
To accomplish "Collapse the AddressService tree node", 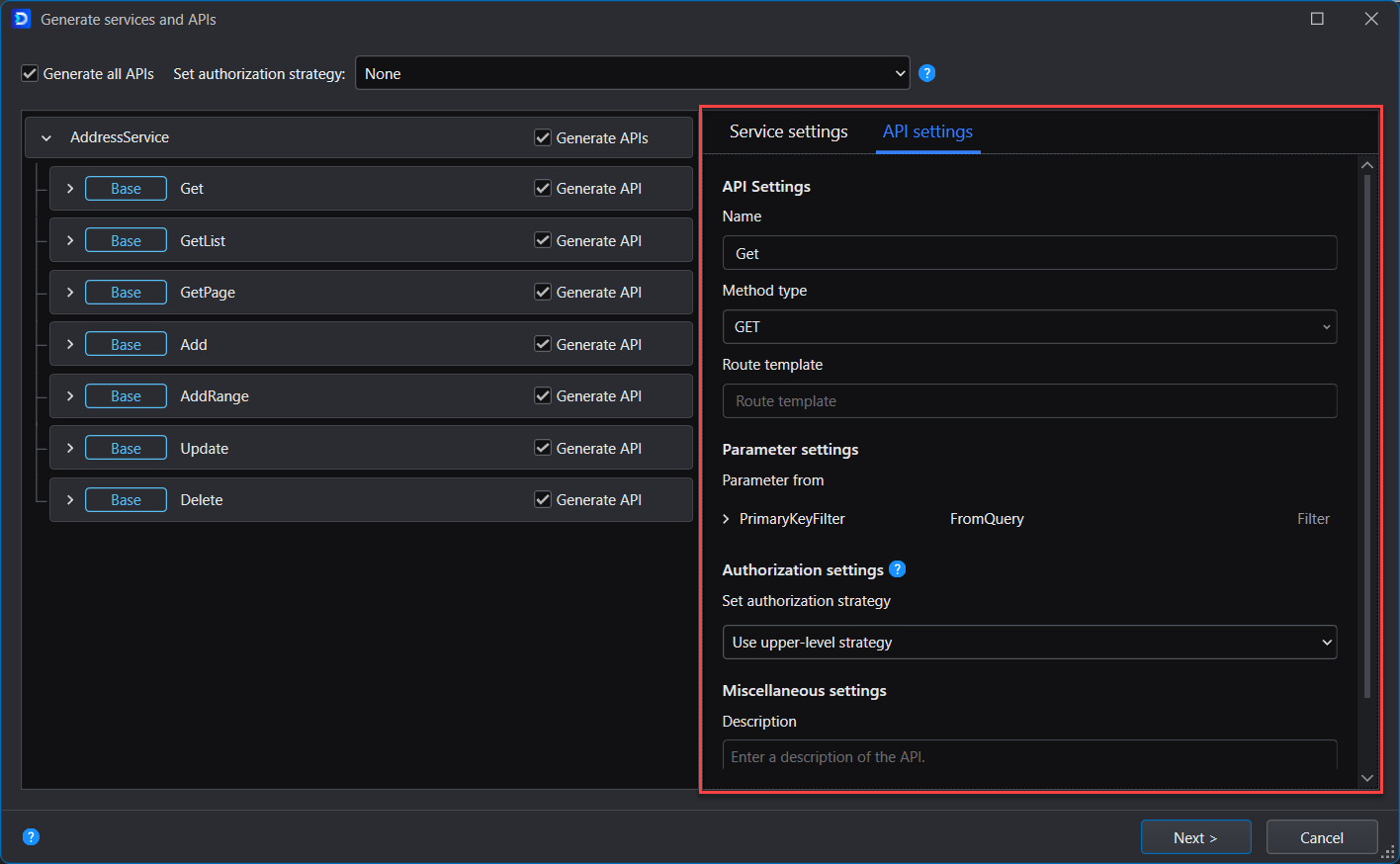I will click(x=45, y=137).
